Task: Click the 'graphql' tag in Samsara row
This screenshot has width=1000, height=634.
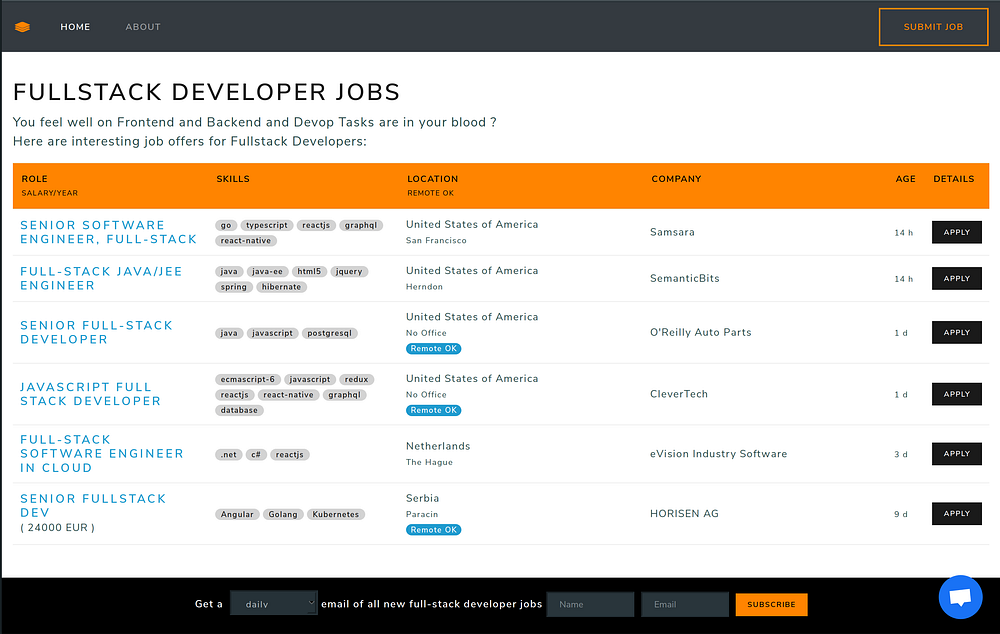Action: (360, 225)
